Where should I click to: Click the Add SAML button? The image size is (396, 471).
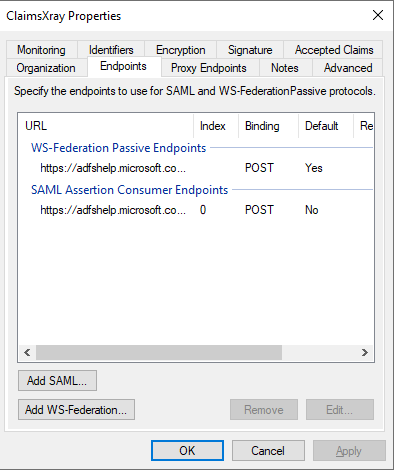click(57, 380)
